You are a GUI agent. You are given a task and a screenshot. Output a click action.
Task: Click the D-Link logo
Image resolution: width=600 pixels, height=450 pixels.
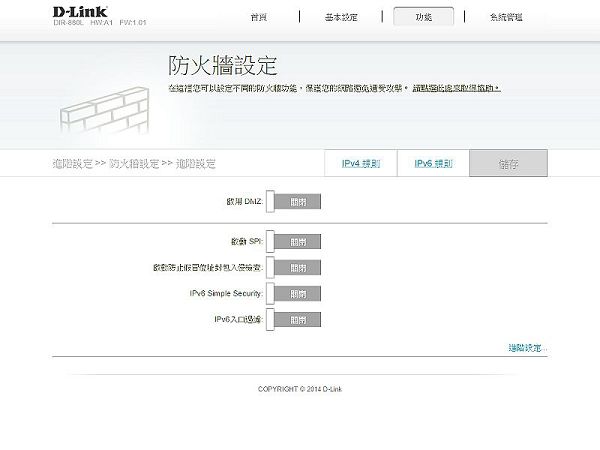click(x=80, y=12)
